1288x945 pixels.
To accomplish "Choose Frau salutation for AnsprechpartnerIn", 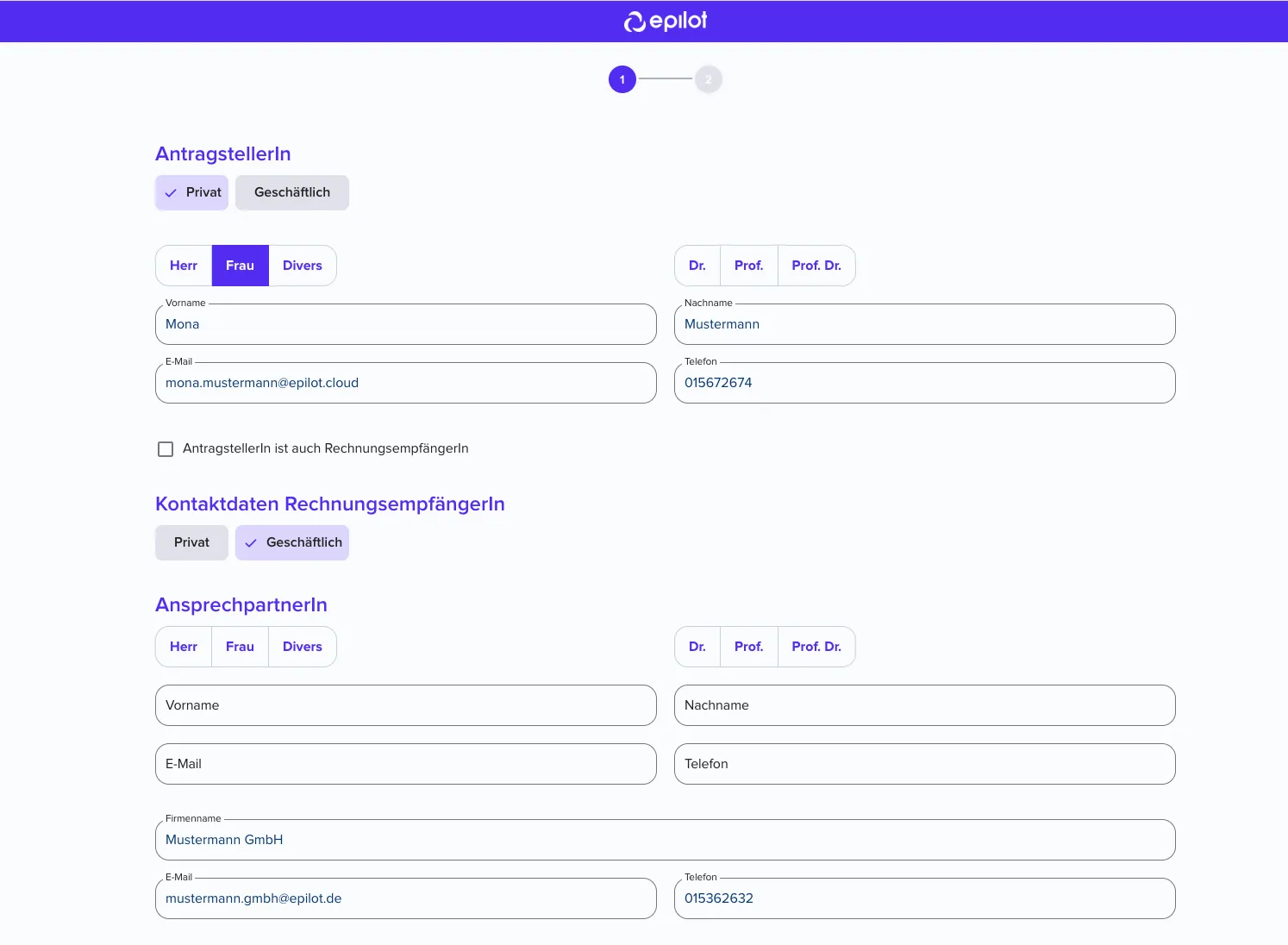I will point(241,647).
